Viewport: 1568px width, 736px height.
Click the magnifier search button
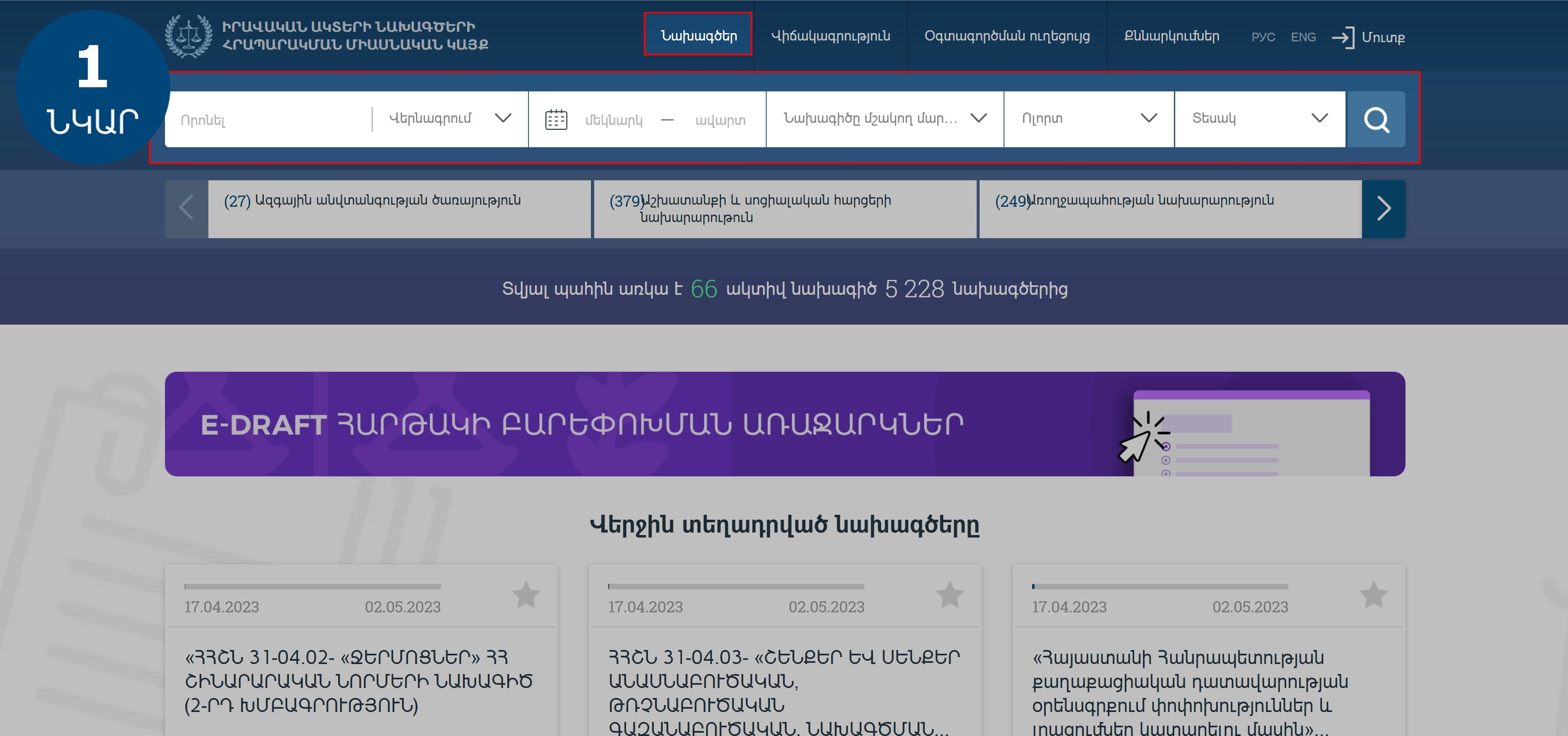(1376, 119)
